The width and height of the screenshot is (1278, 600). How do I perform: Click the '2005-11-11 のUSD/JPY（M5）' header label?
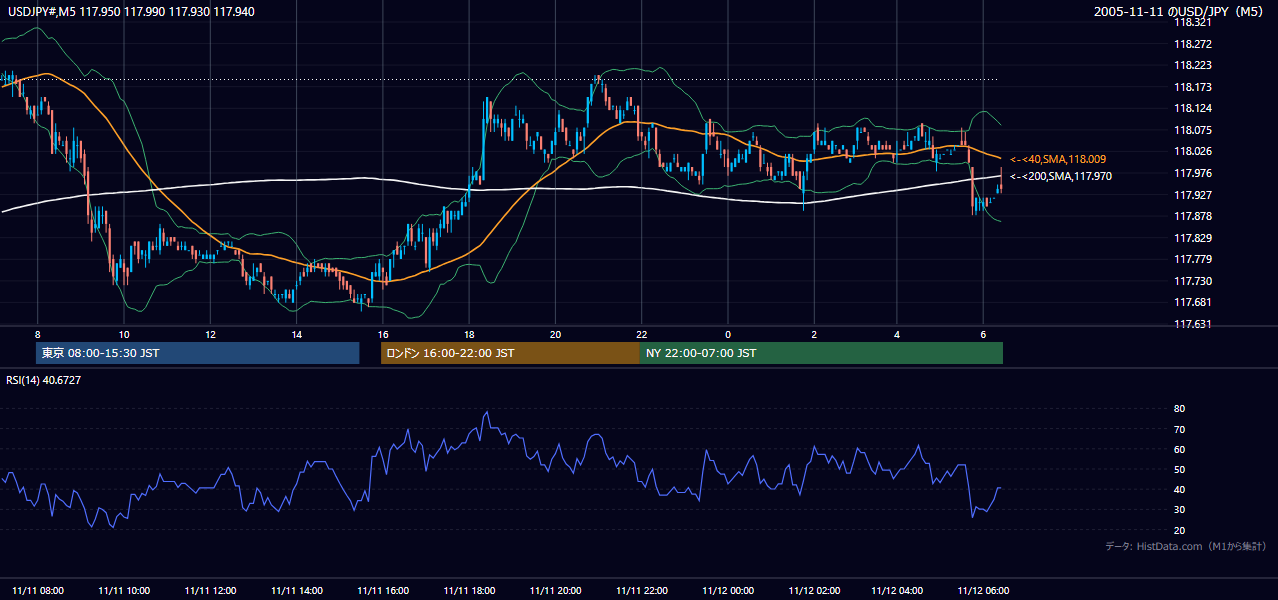[1181, 12]
